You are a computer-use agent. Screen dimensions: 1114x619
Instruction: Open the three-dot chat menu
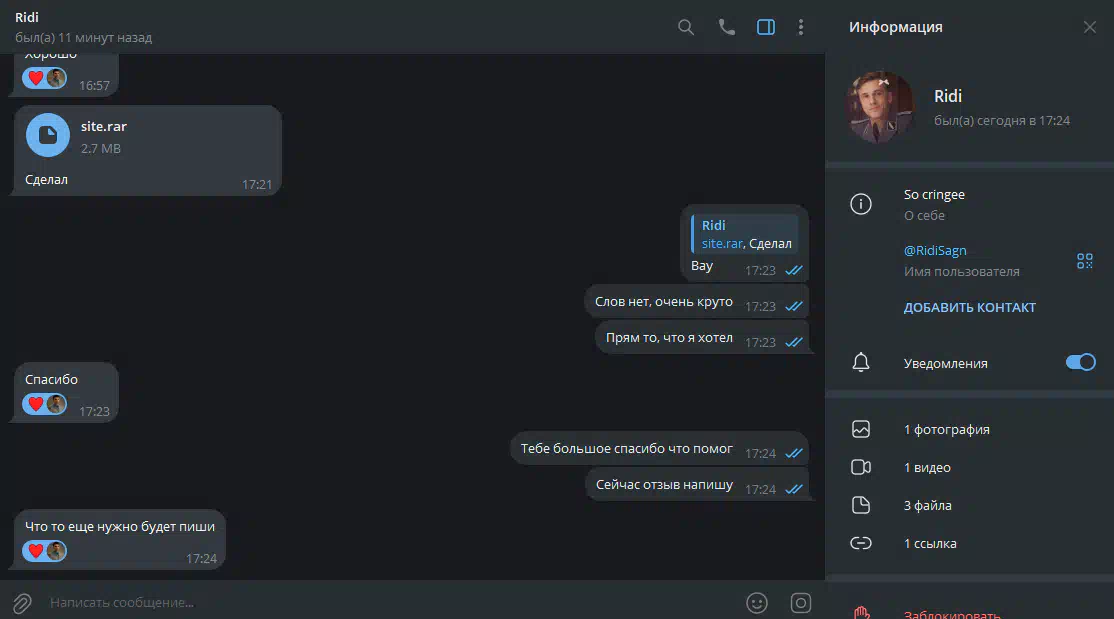(x=801, y=27)
